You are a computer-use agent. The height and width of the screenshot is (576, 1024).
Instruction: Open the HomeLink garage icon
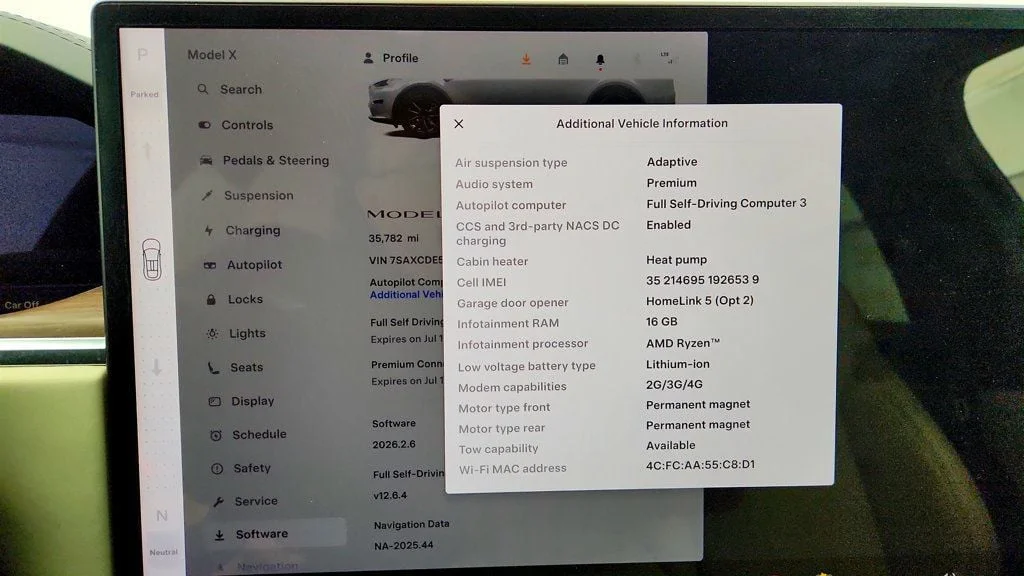(x=563, y=59)
